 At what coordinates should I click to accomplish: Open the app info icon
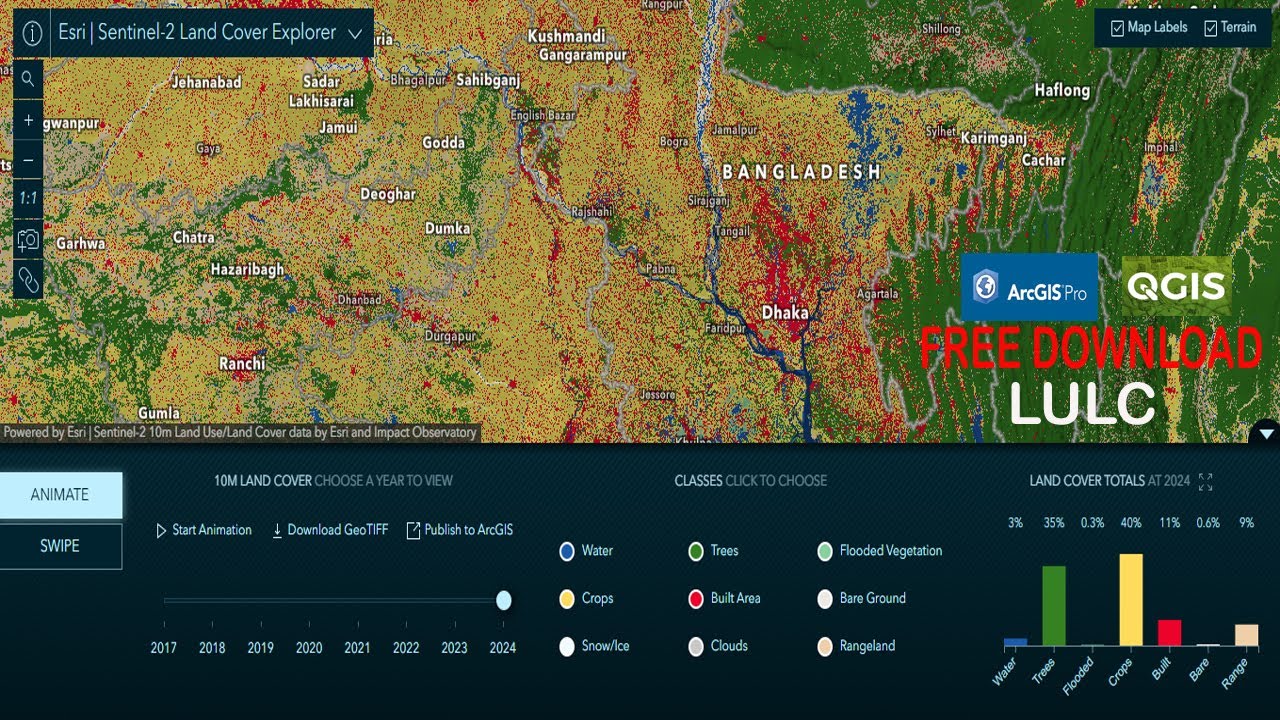click(x=32, y=33)
